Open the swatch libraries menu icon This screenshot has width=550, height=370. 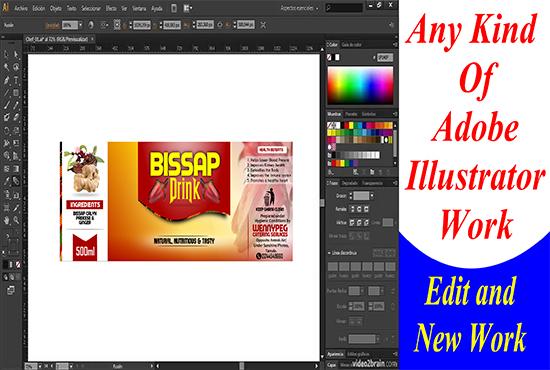tap(330, 172)
